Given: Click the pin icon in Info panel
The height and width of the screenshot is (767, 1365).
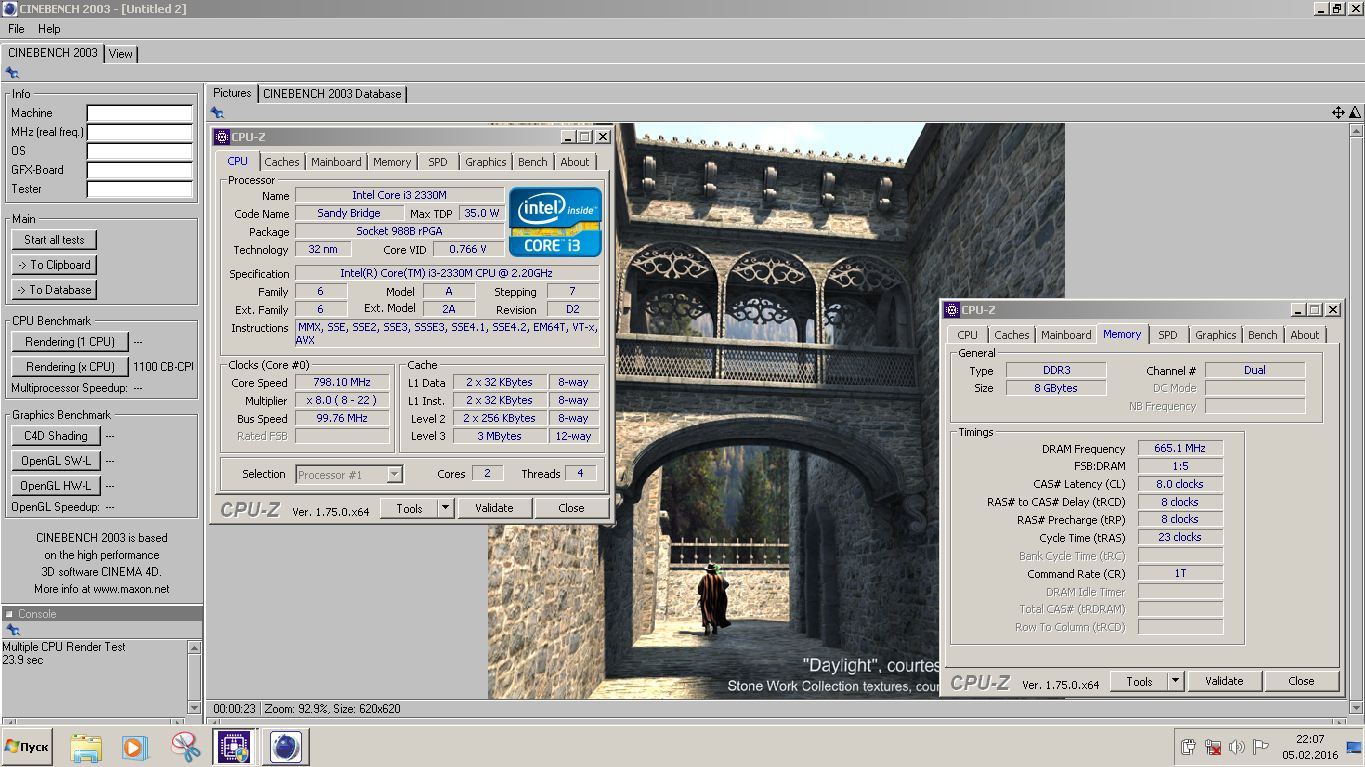Looking at the screenshot, I should (12, 72).
